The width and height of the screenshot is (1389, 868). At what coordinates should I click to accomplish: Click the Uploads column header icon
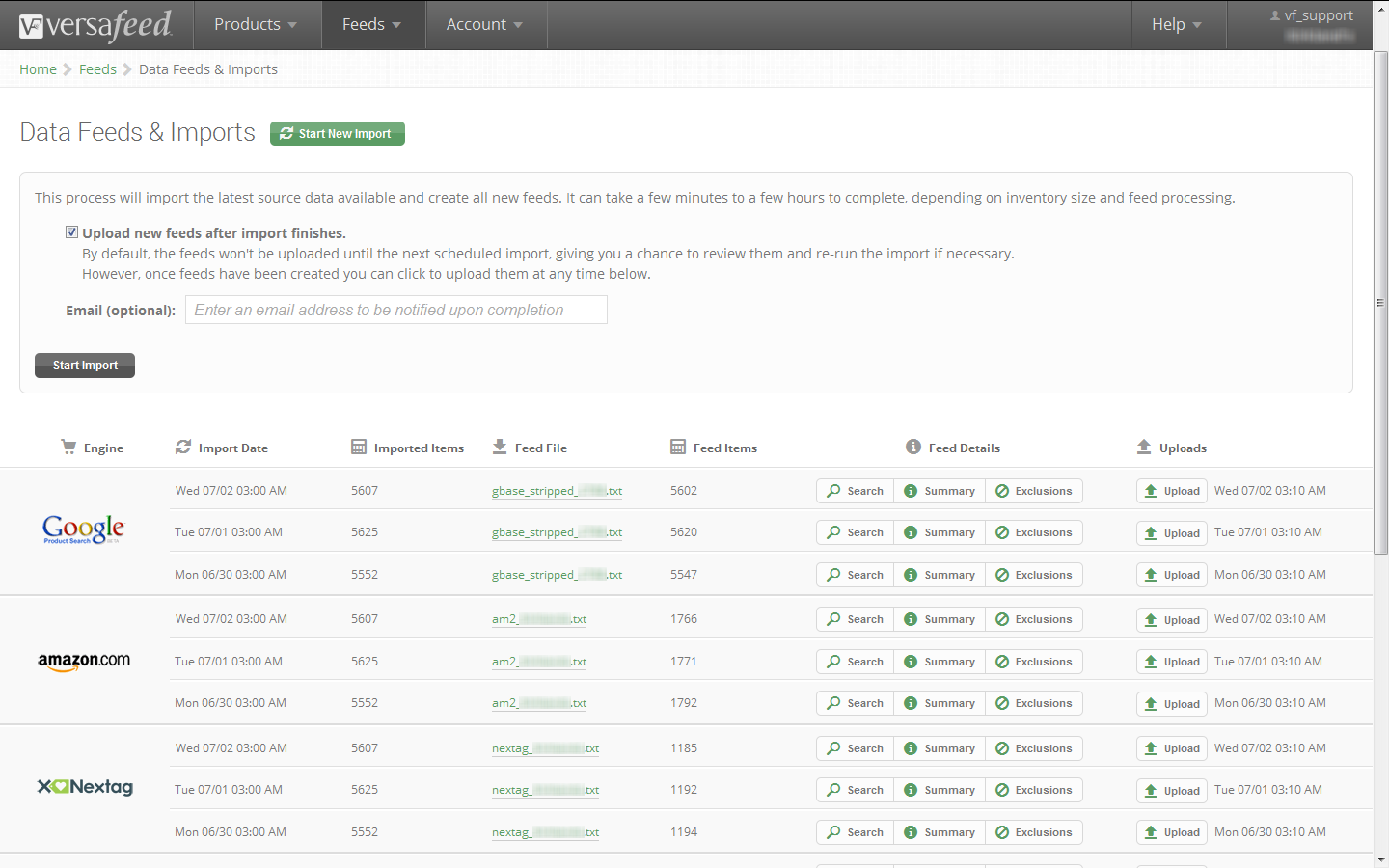(x=1144, y=447)
